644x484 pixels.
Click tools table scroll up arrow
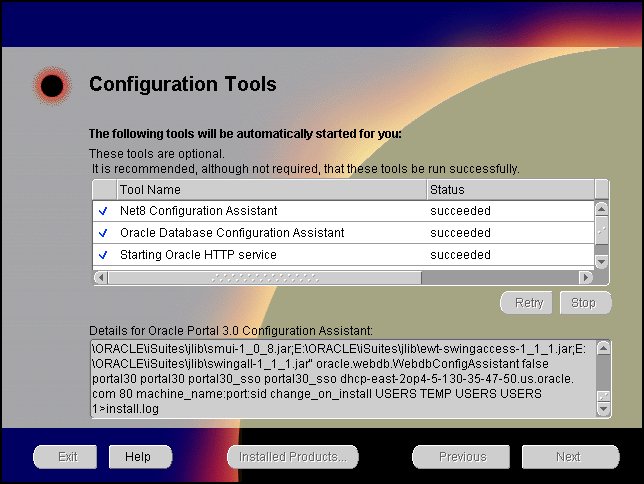tap(602, 209)
